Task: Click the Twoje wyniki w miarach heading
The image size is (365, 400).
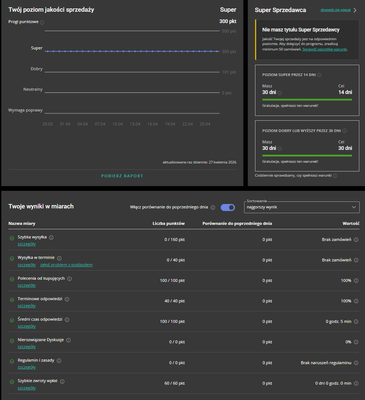Action: [41, 206]
